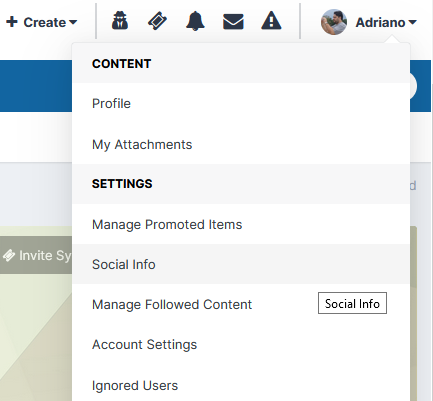
Task: Open the warning triangle reports icon
Action: tap(271, 21)
